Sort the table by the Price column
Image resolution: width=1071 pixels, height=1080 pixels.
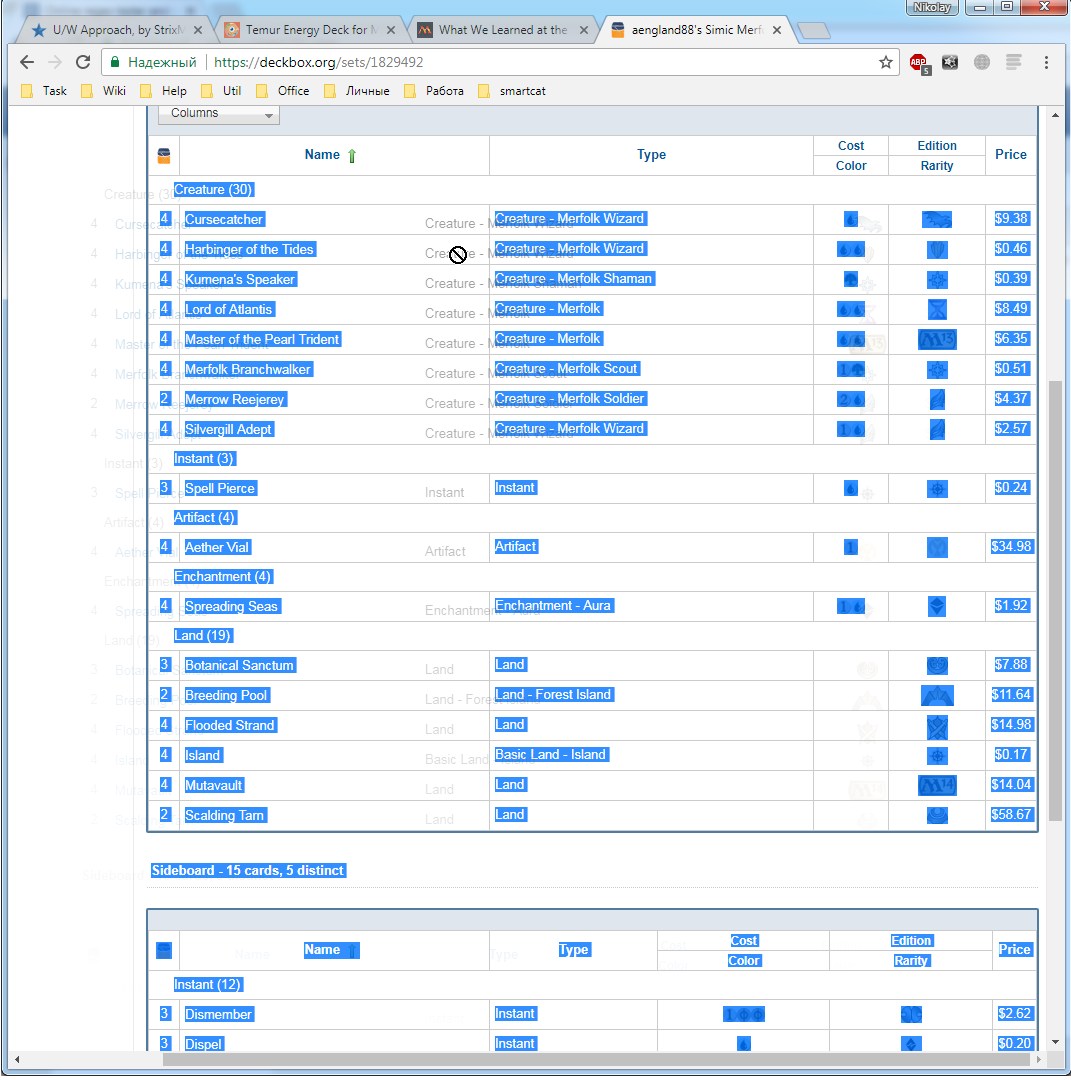coord(1010,155)
